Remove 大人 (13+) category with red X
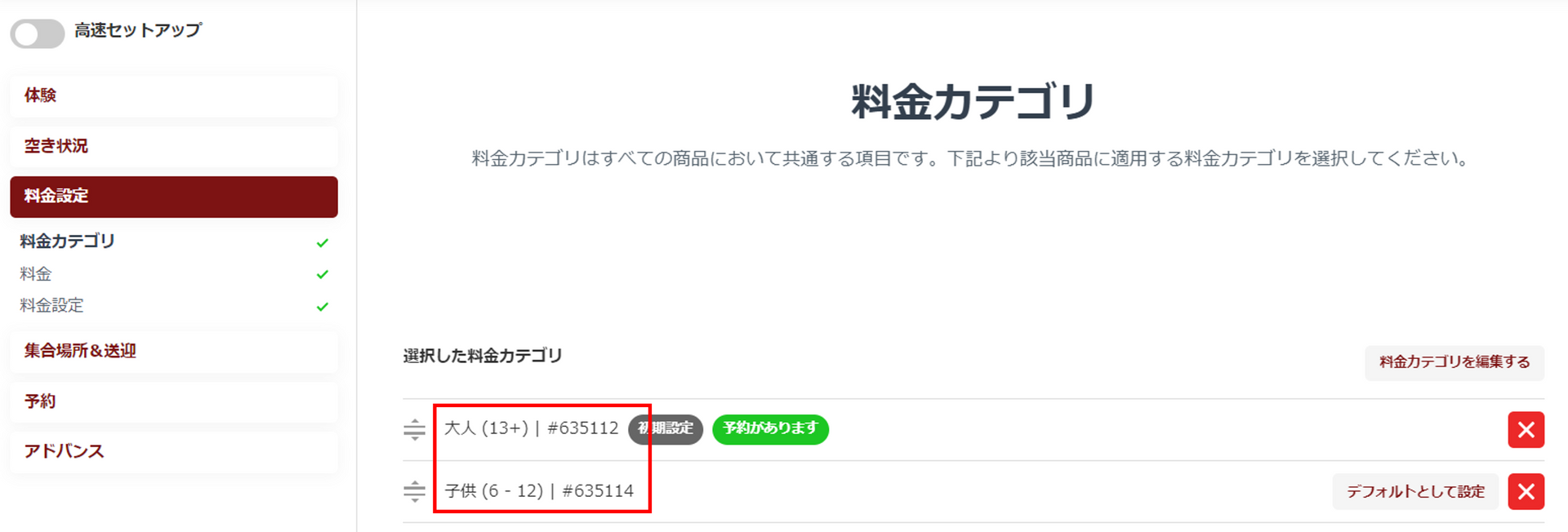Screen dimensions: 1568x532 [1526, 430]
